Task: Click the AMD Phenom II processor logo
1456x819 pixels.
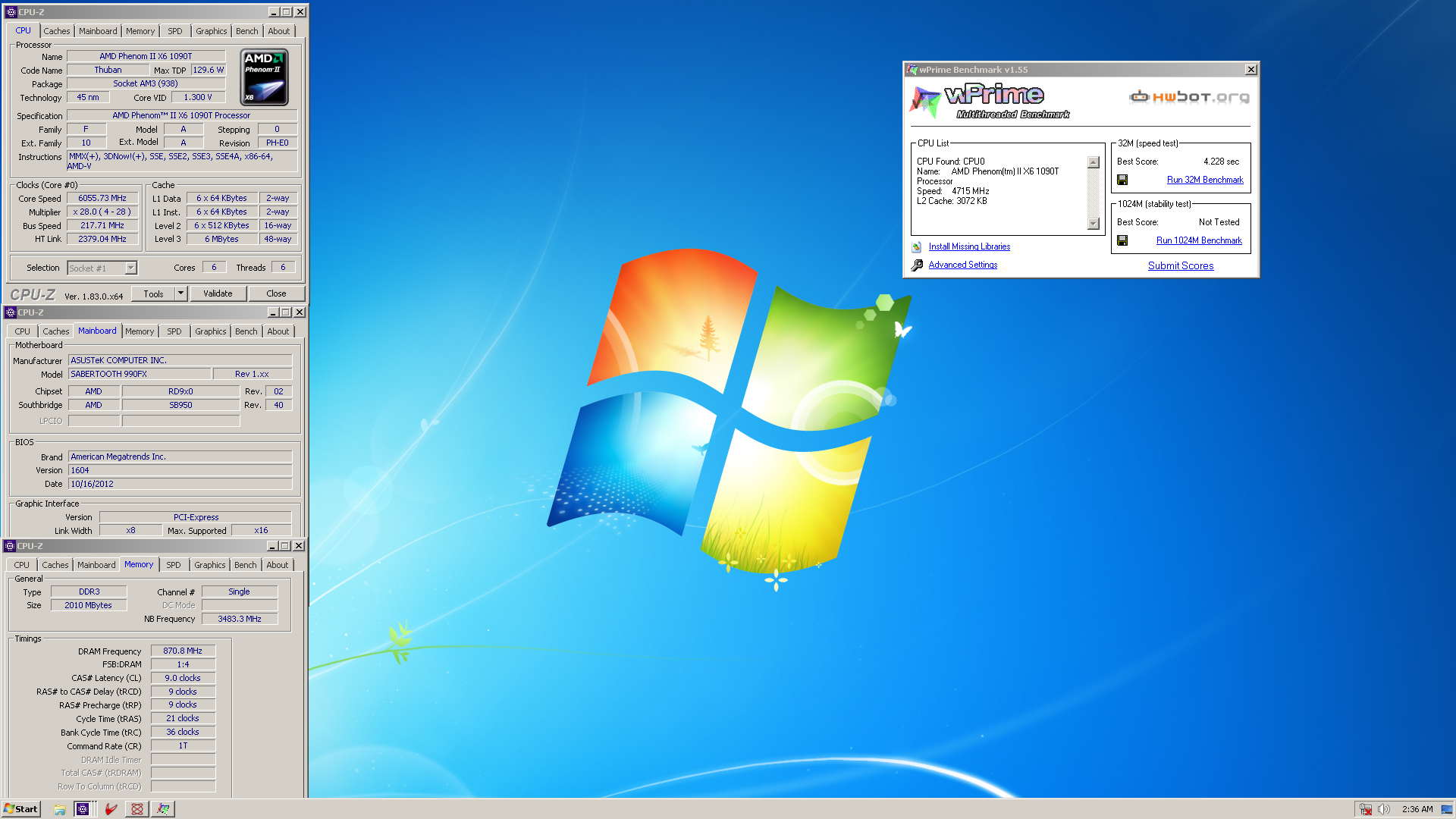Action: [x=264, y=77]
